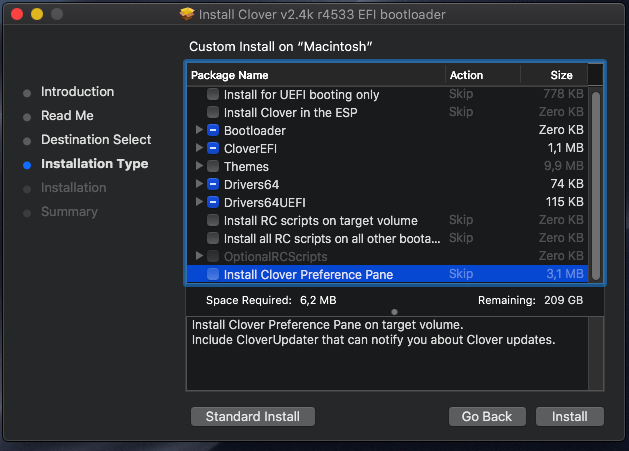This screenshot has width=629, height=451.
Task: Enable the Themes package checkbox
Action: 213,166
